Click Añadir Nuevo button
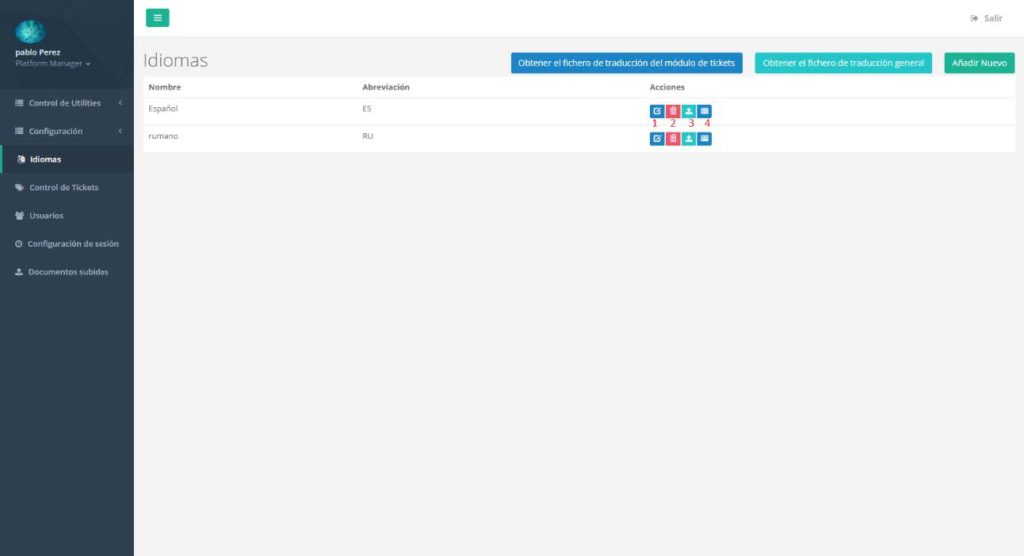This screenshot has width=1024, height=556. point(979,63)
